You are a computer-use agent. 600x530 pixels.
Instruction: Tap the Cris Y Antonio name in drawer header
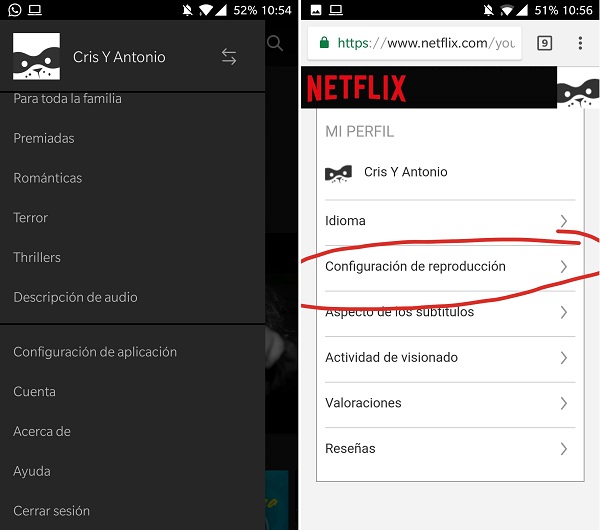[x=119, y=57]
